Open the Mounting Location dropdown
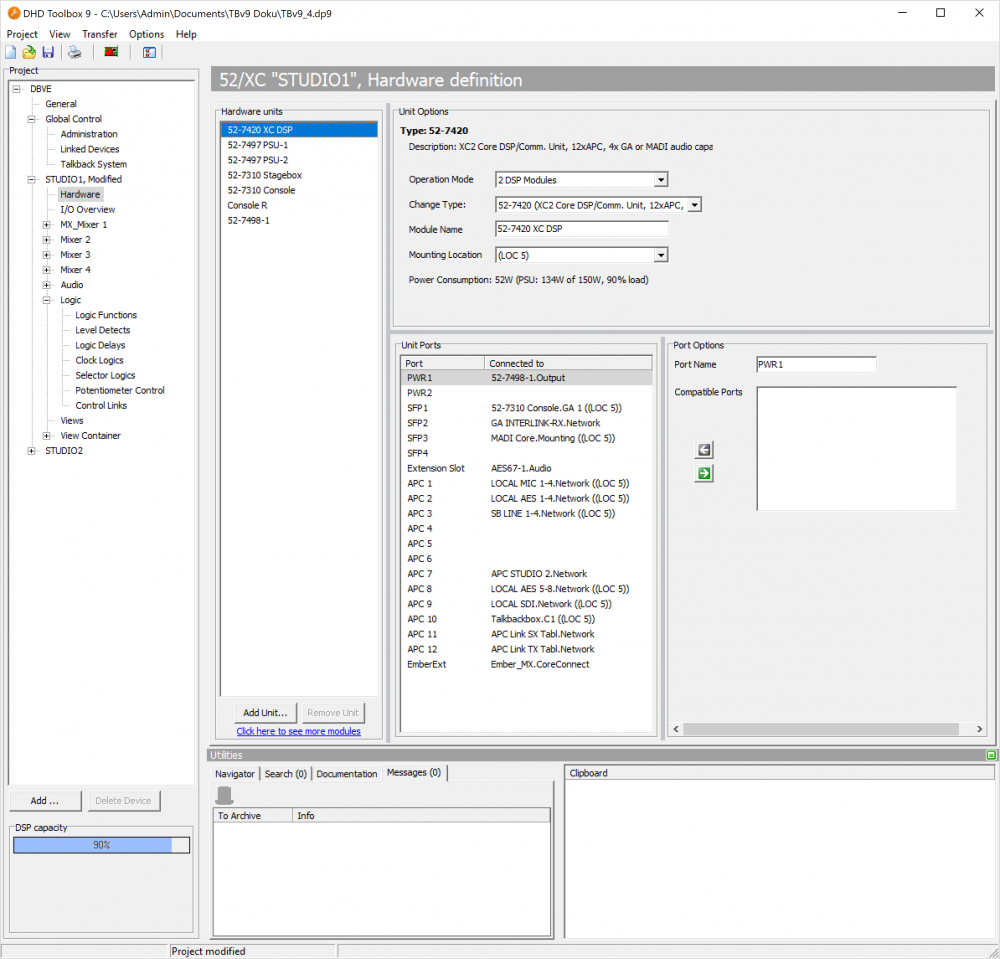The image size is (1000, 959). tap(660, 255)
